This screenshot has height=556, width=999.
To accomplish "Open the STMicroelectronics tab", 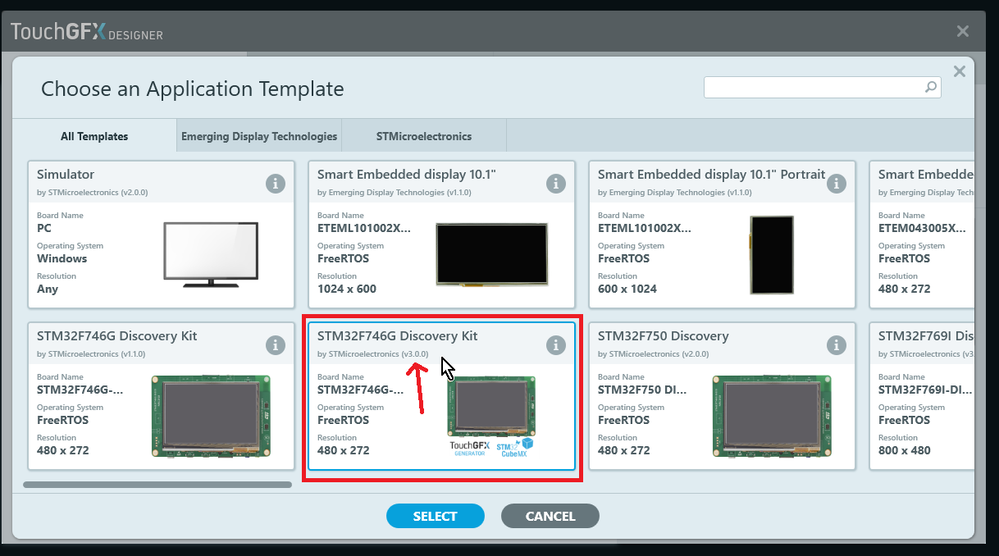I will 424,136.
